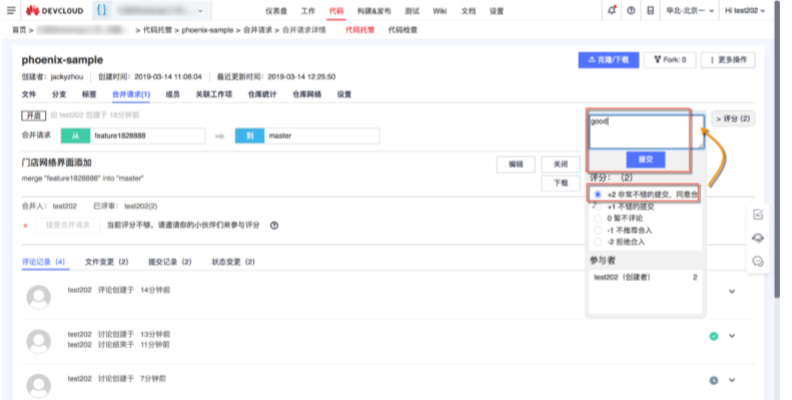Image resolution: width=792 pixels, height=400 pixels.
Task: Open the 仓库网络 tab
Action: tap(307, 94)
